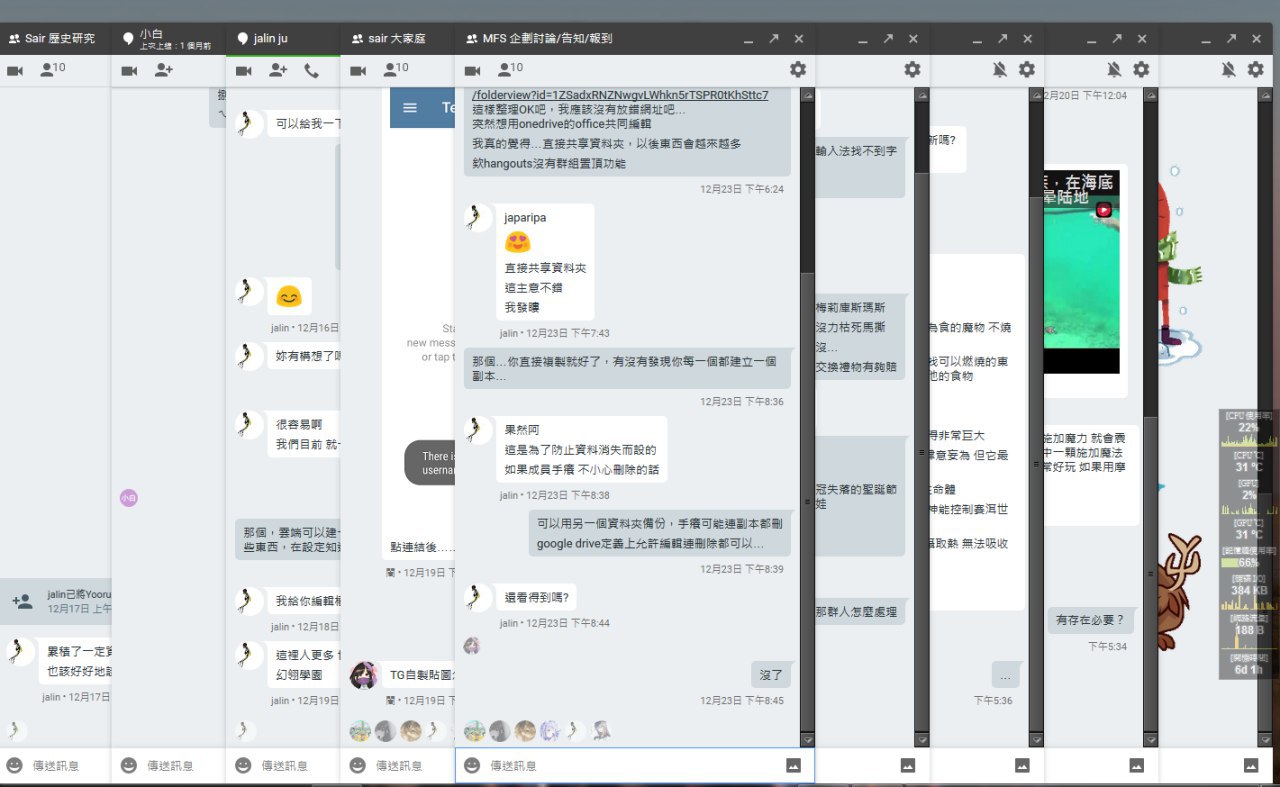Click the 傳送訊息 field in MFS 企劃討論 chat
This screenshot has height=787, width=1280.
pyautogui.click(x=630, y=765)
